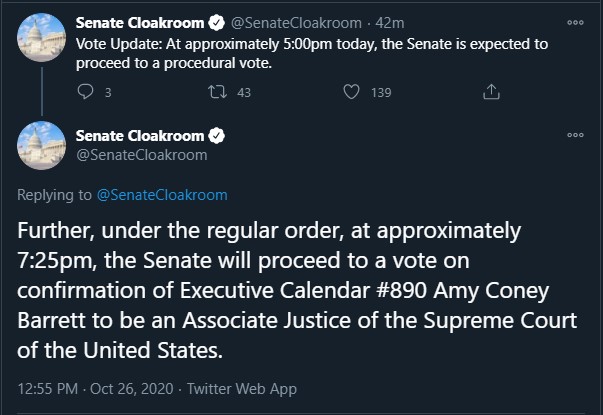
Task: Click the 12:55 PM · Oct 26, 2020 timestamp
Action: tap(95, 388)
